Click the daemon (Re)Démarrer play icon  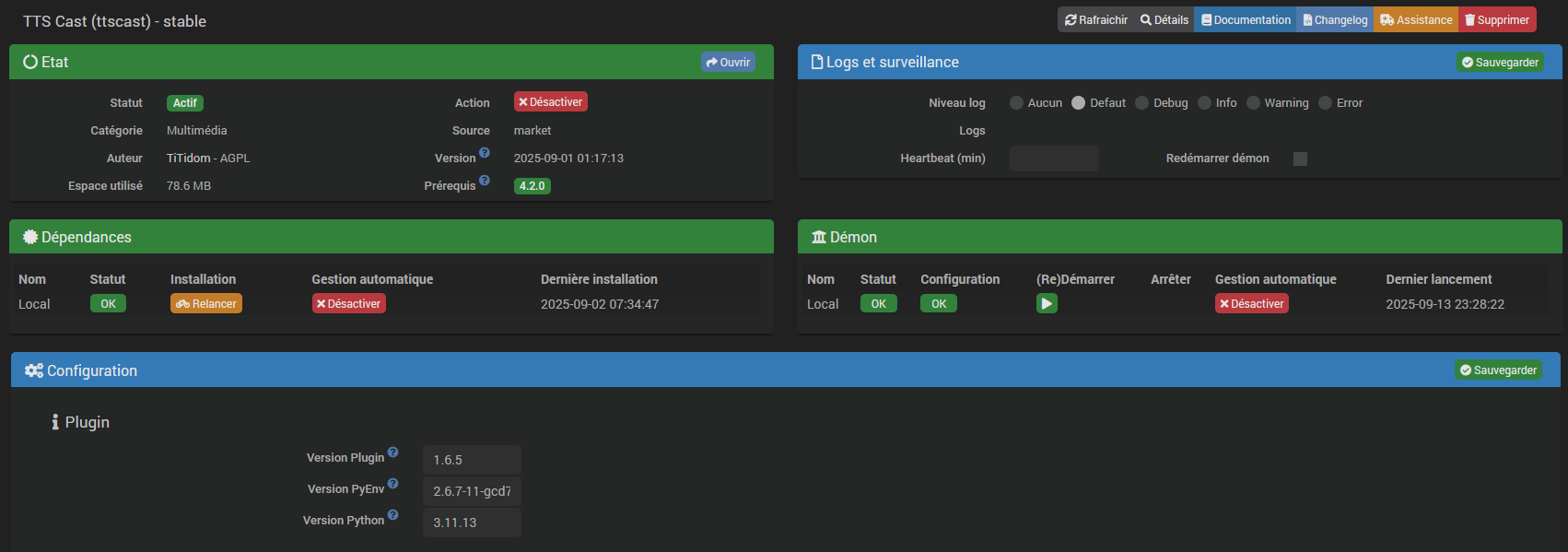(x=1047, y=303)
